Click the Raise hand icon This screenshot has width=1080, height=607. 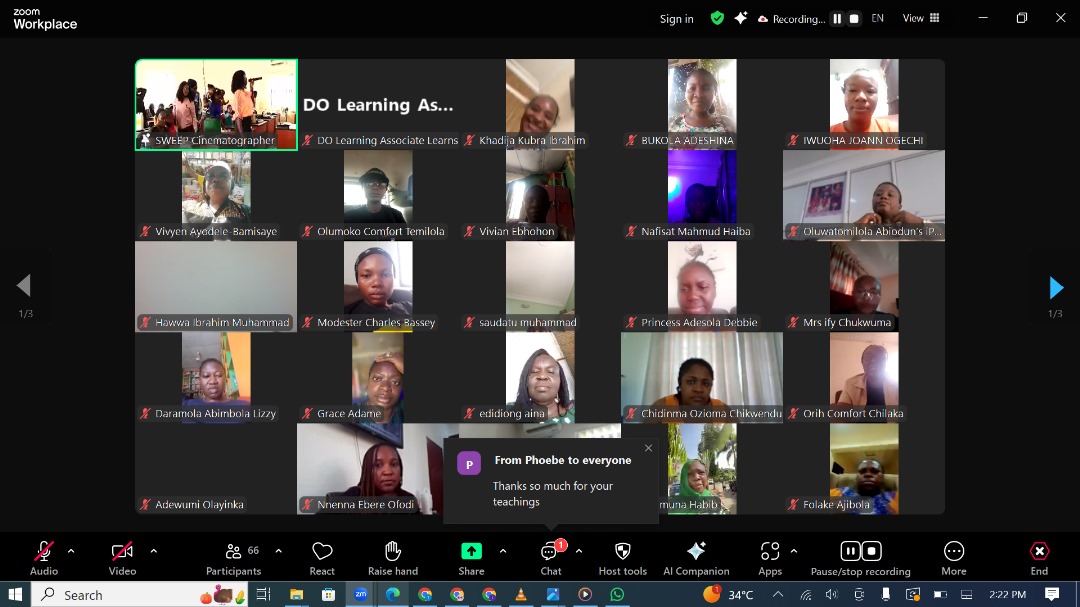[393, 552]
